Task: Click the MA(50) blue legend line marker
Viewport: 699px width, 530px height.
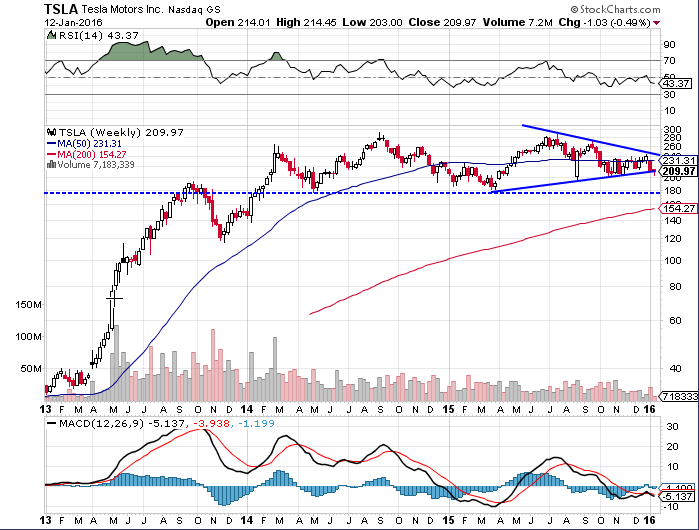Action: click(x=51, y=143)
